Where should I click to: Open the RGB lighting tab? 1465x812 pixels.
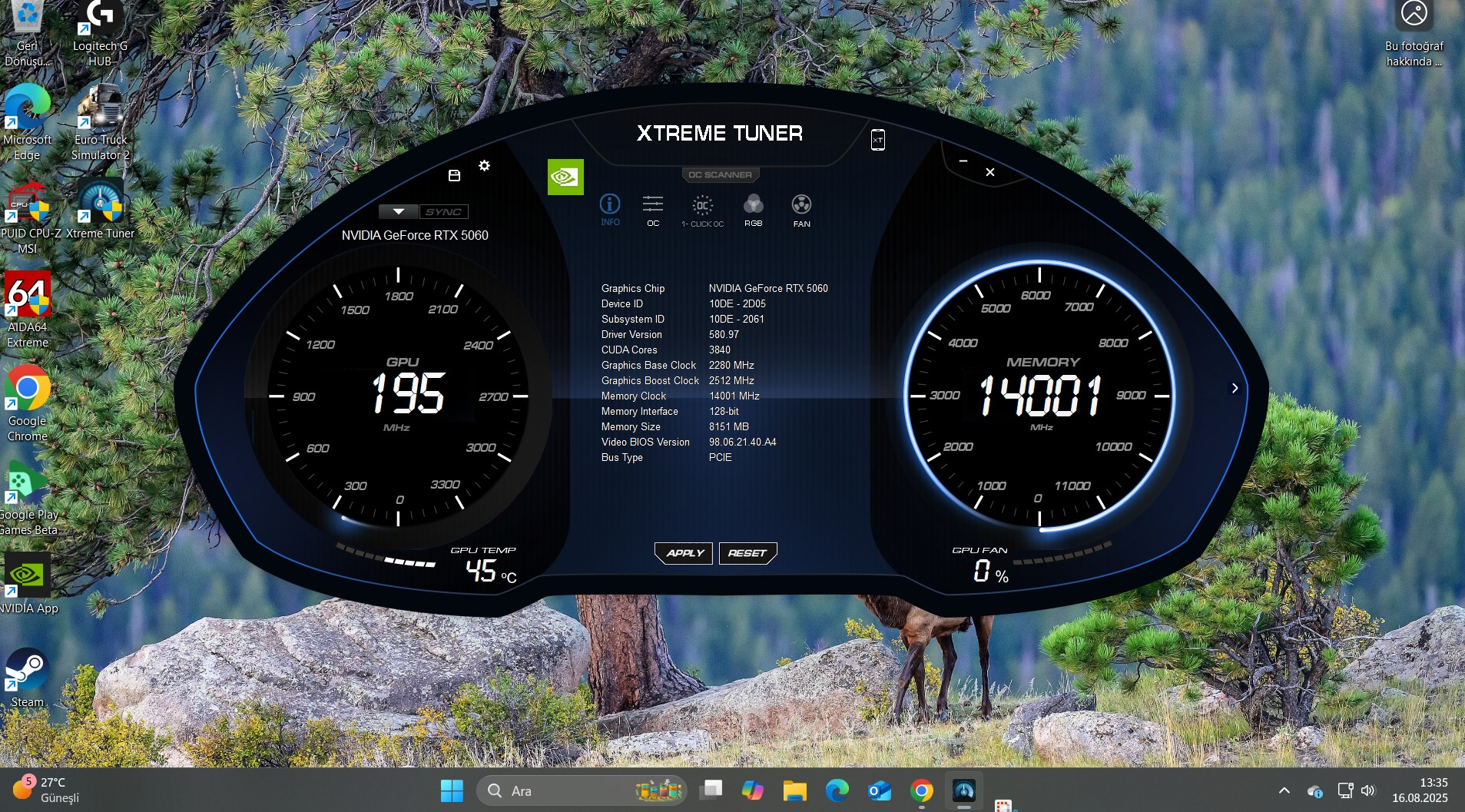(x=753, y=210)
